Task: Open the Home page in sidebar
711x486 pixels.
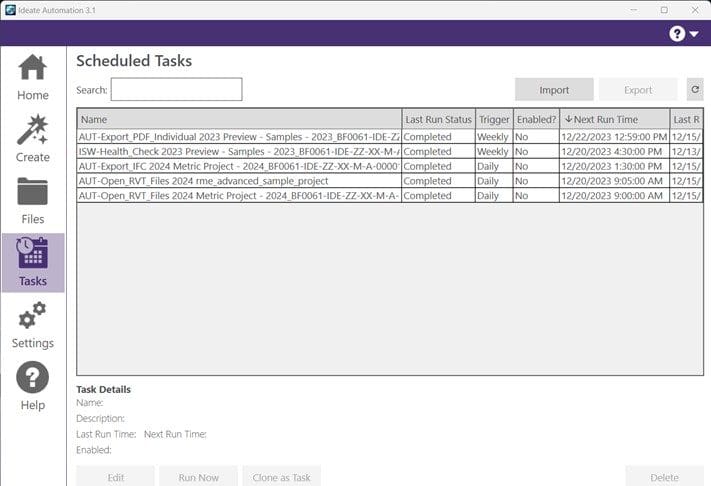Action: [32, 78]
